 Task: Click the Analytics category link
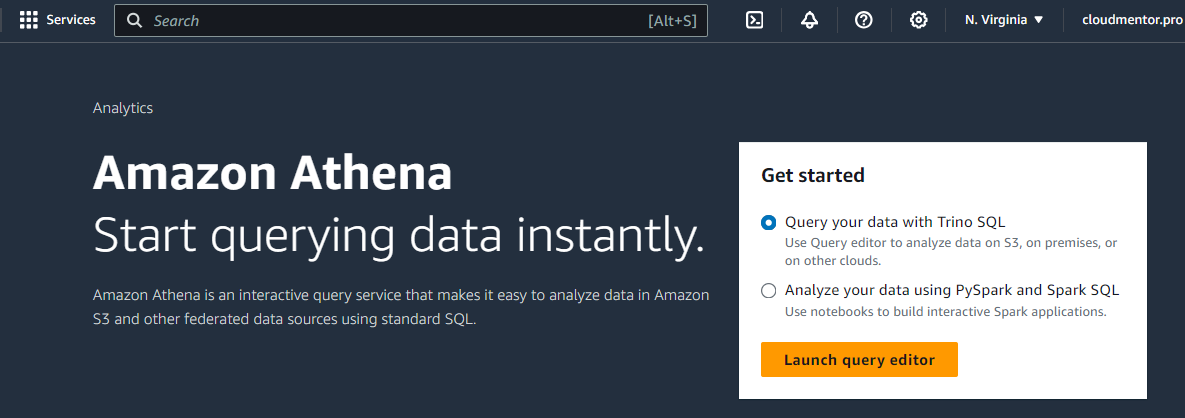coord(122,108)
